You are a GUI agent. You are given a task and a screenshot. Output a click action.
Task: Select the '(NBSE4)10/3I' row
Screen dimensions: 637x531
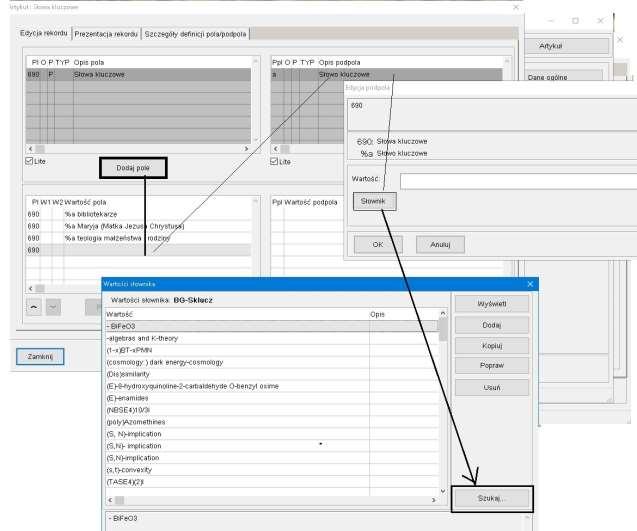272,410
